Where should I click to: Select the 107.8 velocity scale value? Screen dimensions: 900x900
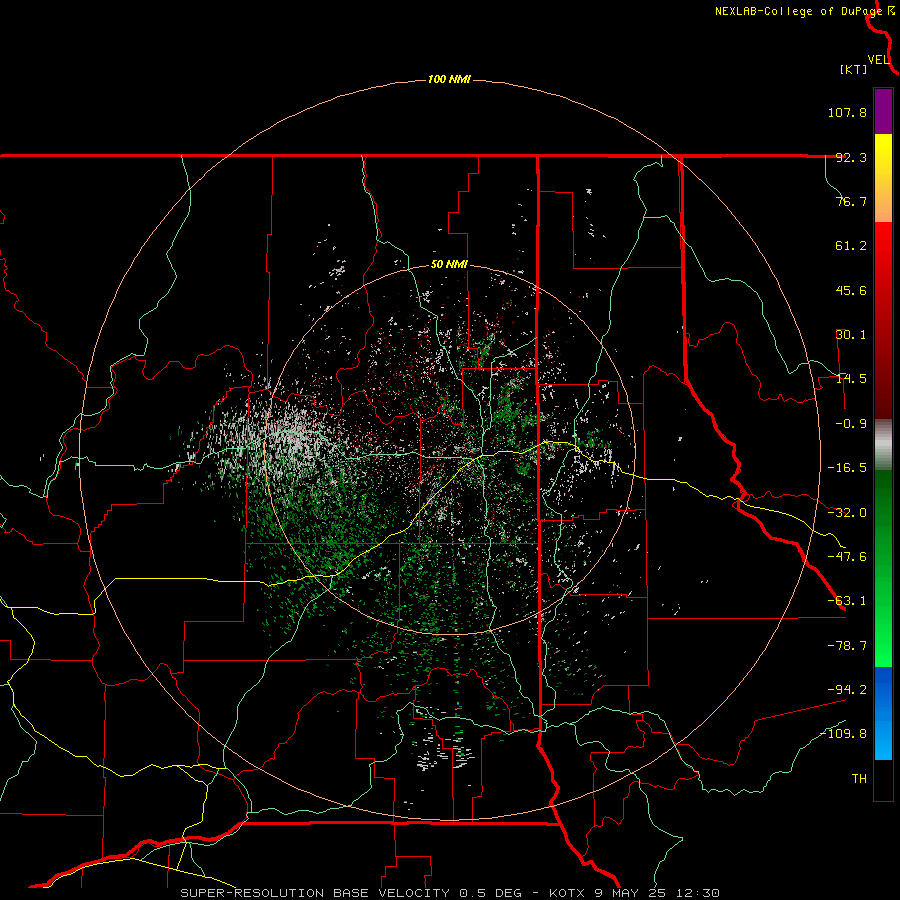click(847, 112)
